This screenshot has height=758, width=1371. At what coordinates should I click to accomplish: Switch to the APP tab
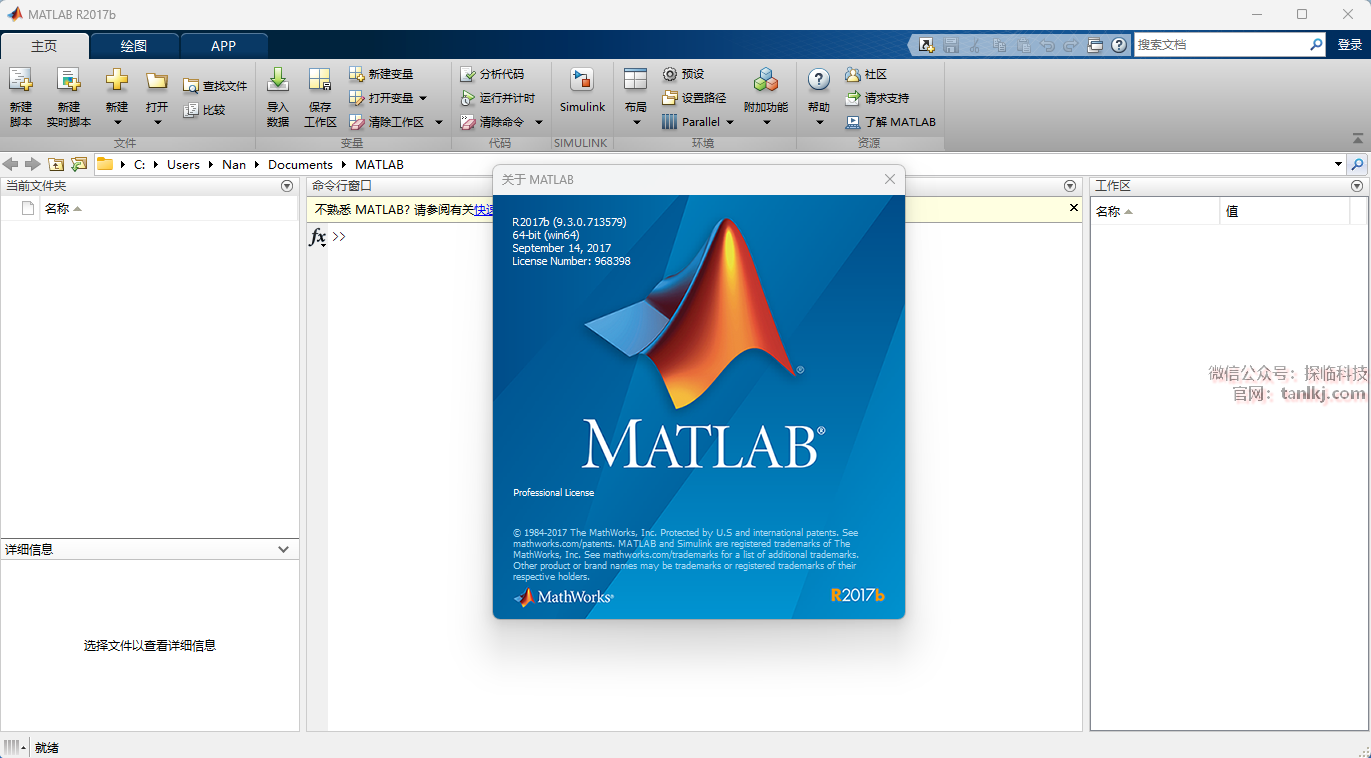pos(224,46)
